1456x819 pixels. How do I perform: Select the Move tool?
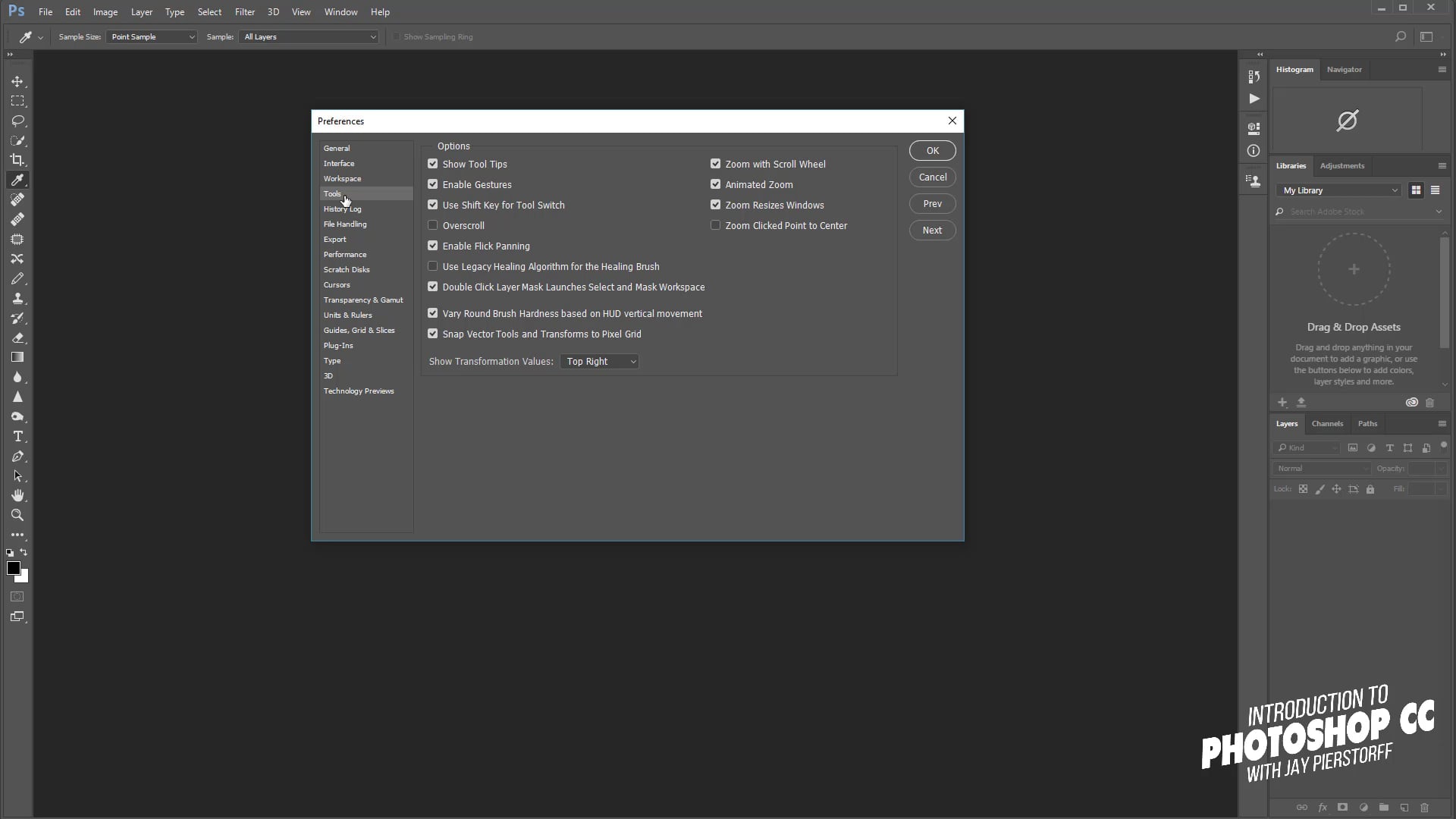click(x=17, y=81)
